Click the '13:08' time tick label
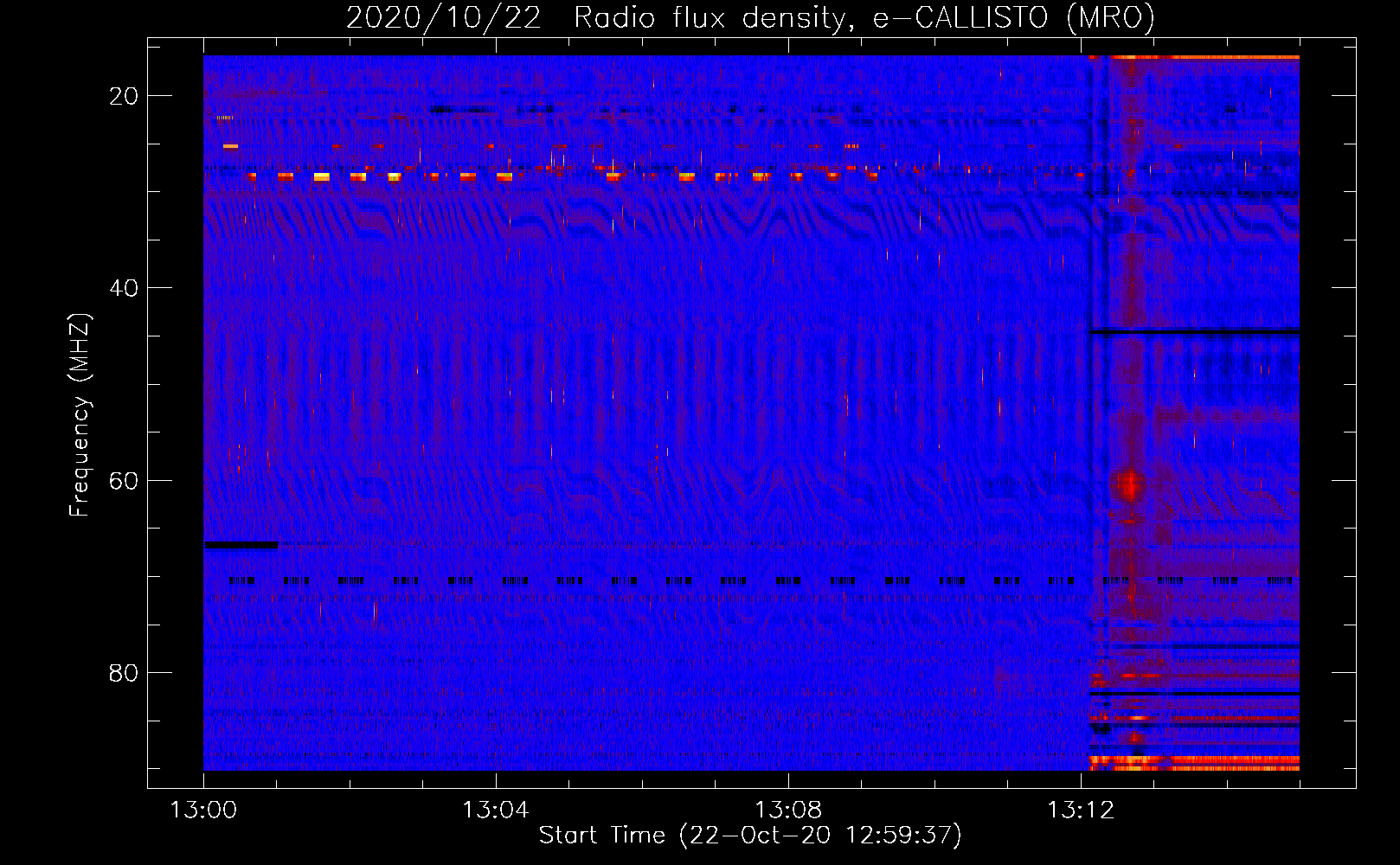The image size is (1400, 865). point(787,811)
